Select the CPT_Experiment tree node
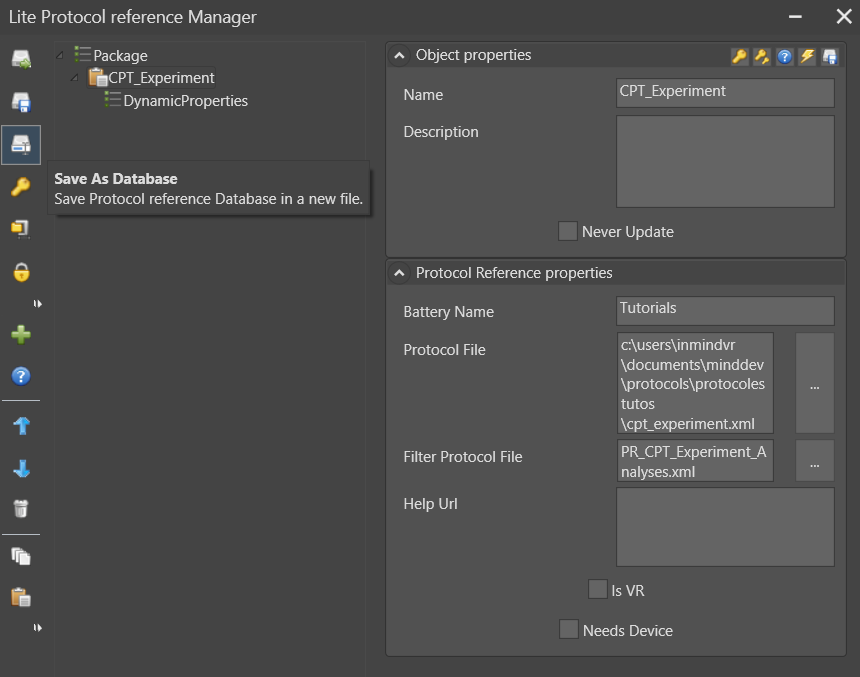 pyautogui.click(x=161, y=78)
